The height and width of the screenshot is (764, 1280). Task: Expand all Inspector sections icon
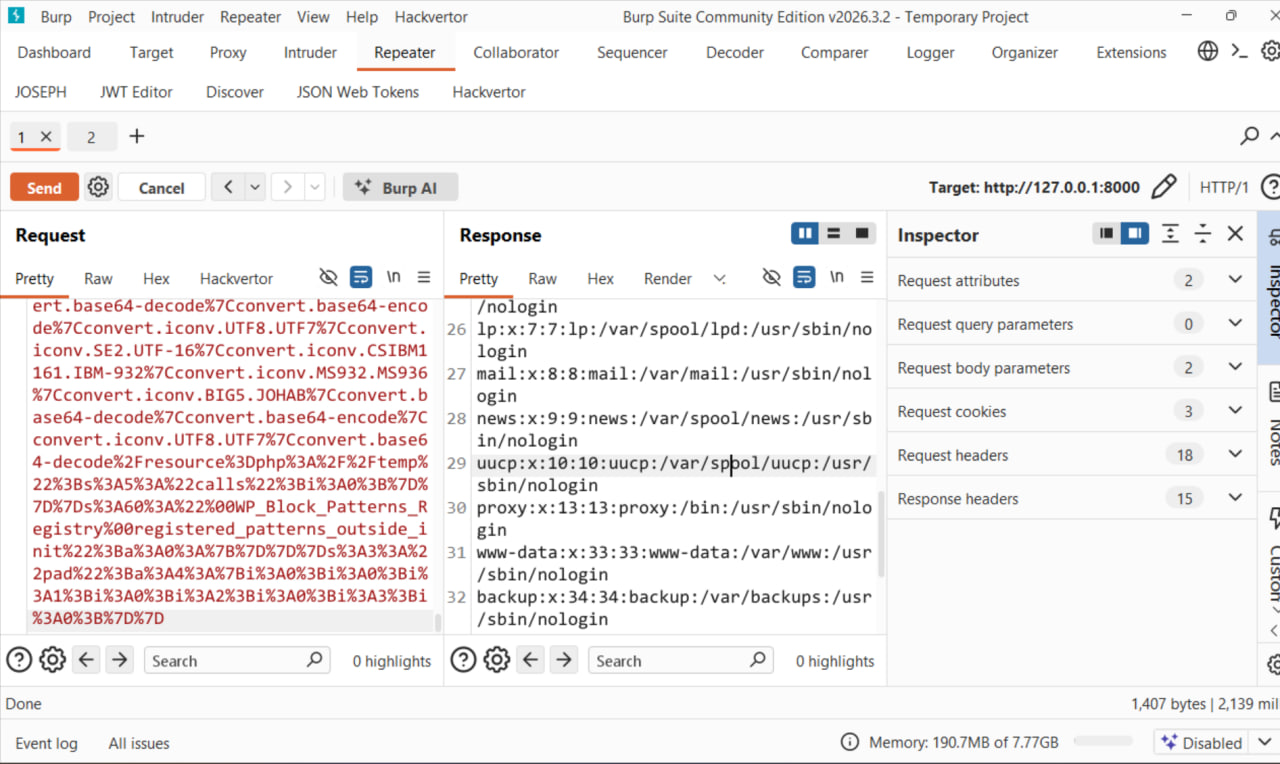(1170, 234)
